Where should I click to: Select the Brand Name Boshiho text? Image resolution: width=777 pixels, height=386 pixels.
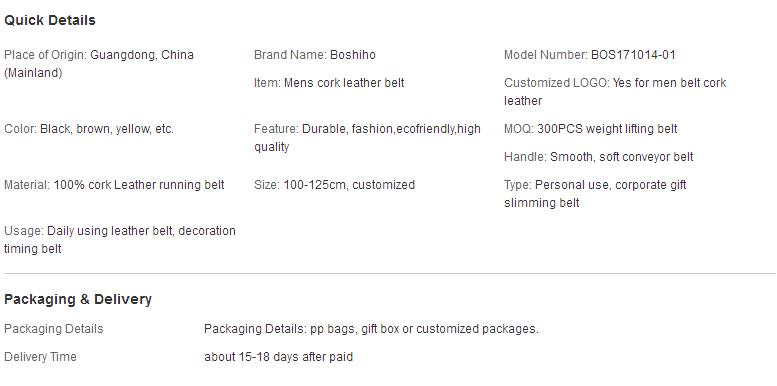coord(315,55)
